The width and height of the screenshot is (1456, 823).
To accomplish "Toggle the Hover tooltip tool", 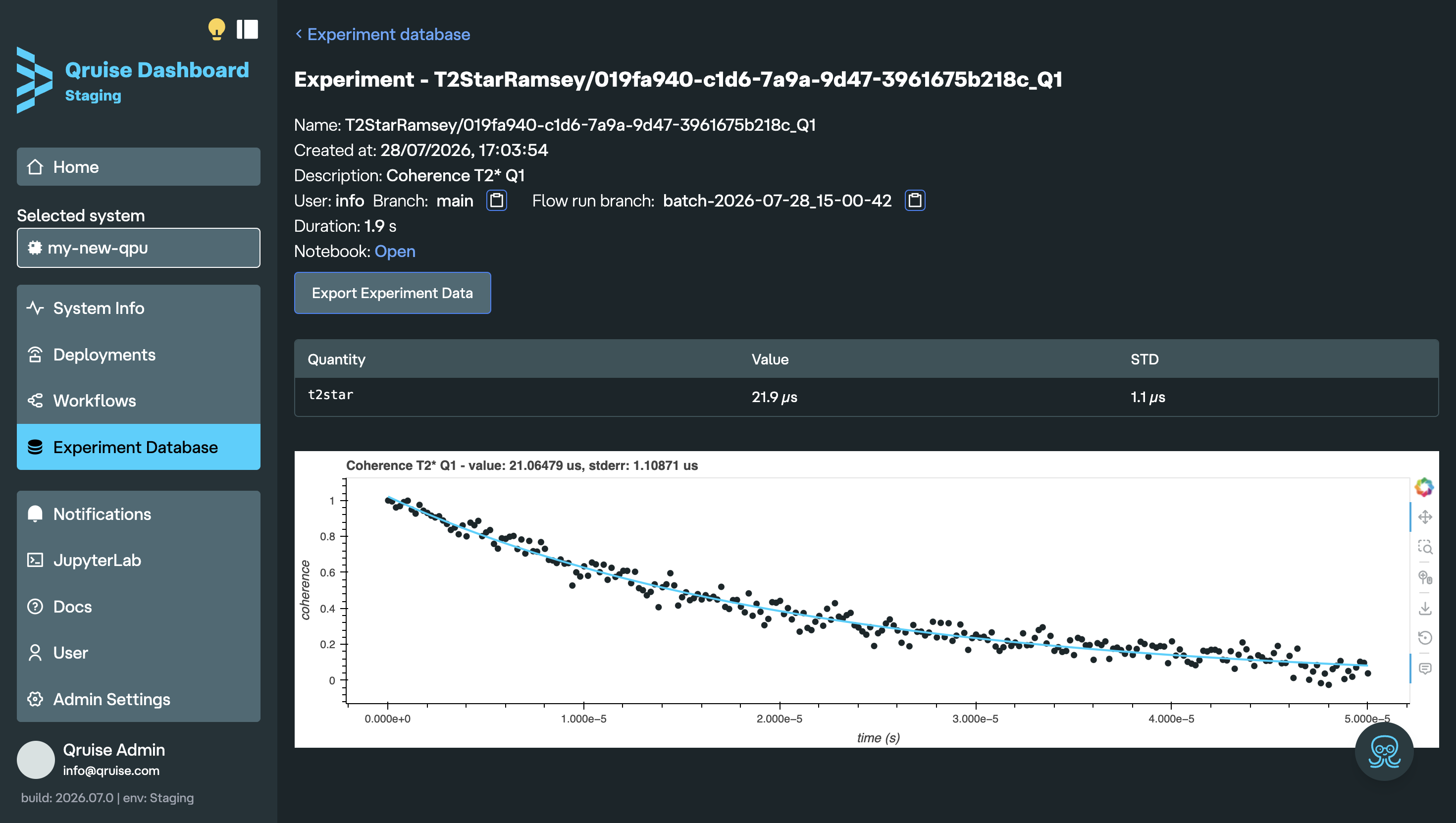I will [x=1425, y=669].
